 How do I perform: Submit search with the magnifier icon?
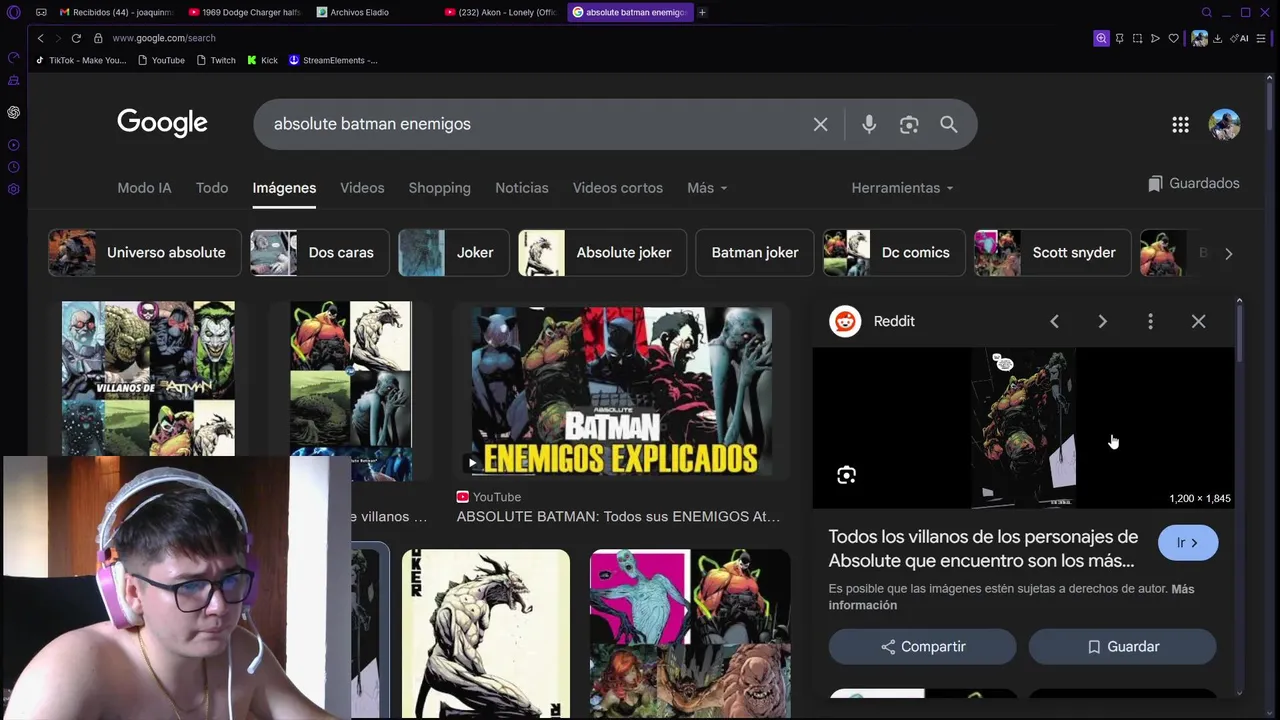click(948, 124)
